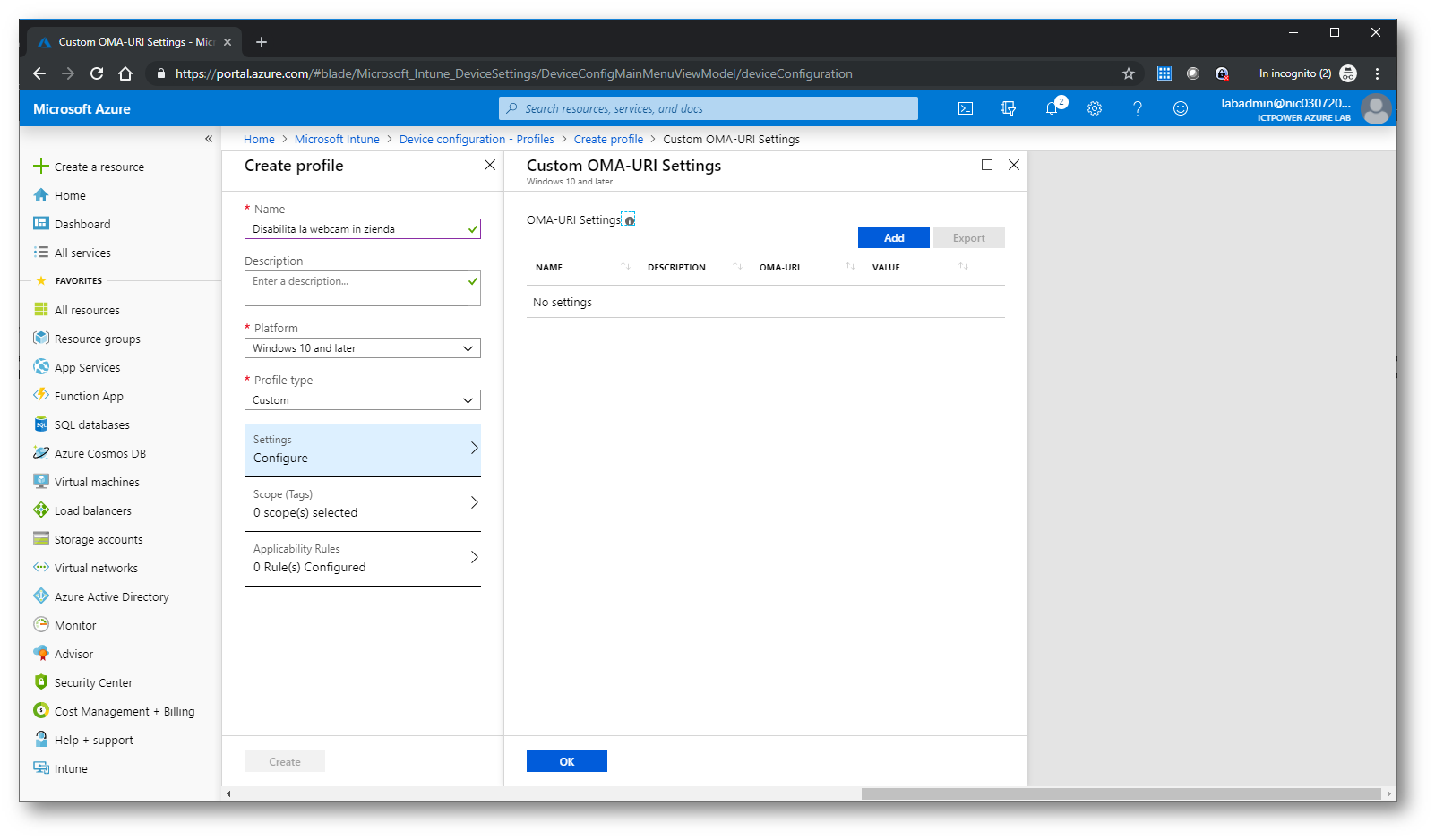Click the Microsoft Azure logo text
Viewport: 1435px width, 840px height.
pos(82,108)
